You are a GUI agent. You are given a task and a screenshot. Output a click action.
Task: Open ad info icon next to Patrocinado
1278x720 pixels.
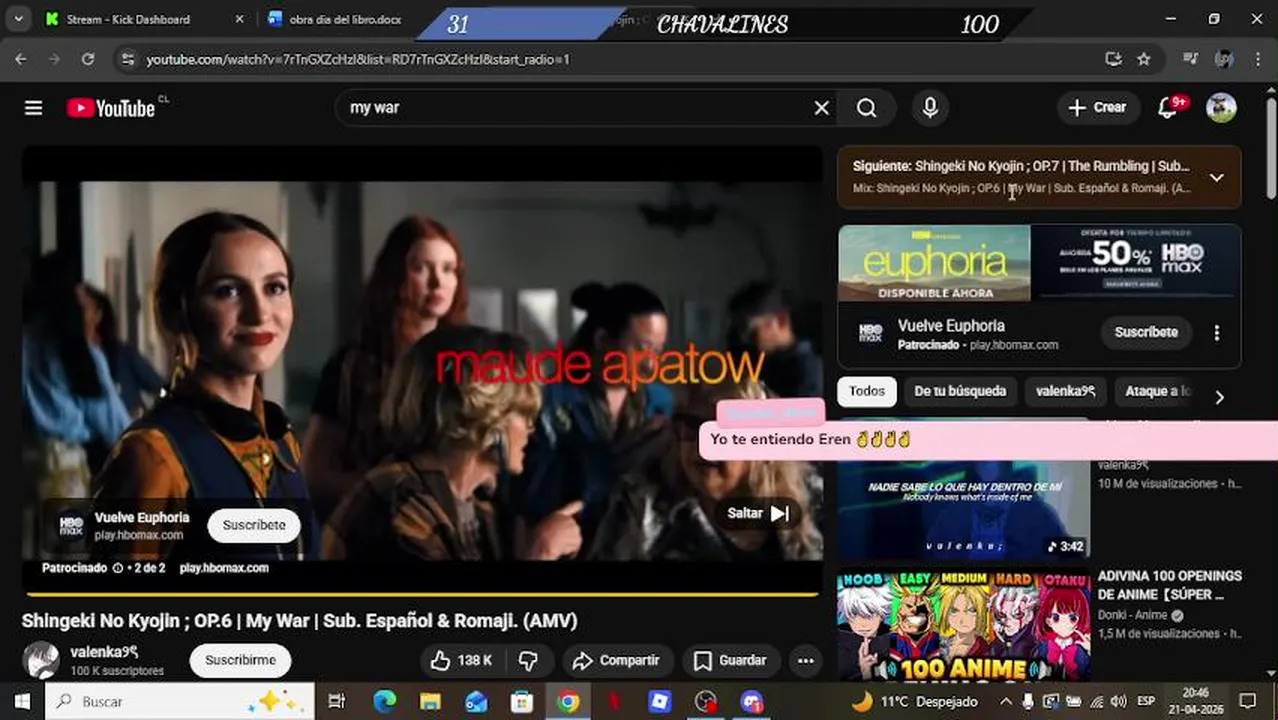[x=118, y=568]
